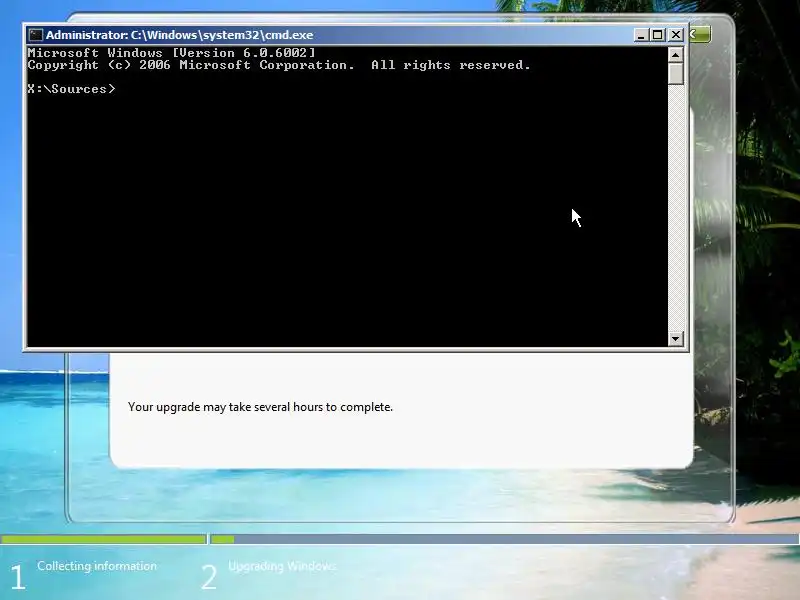Viewport: 800px width, 600px height.
Task: Click the Collecting information progress bar
Action: pos(104,539)
